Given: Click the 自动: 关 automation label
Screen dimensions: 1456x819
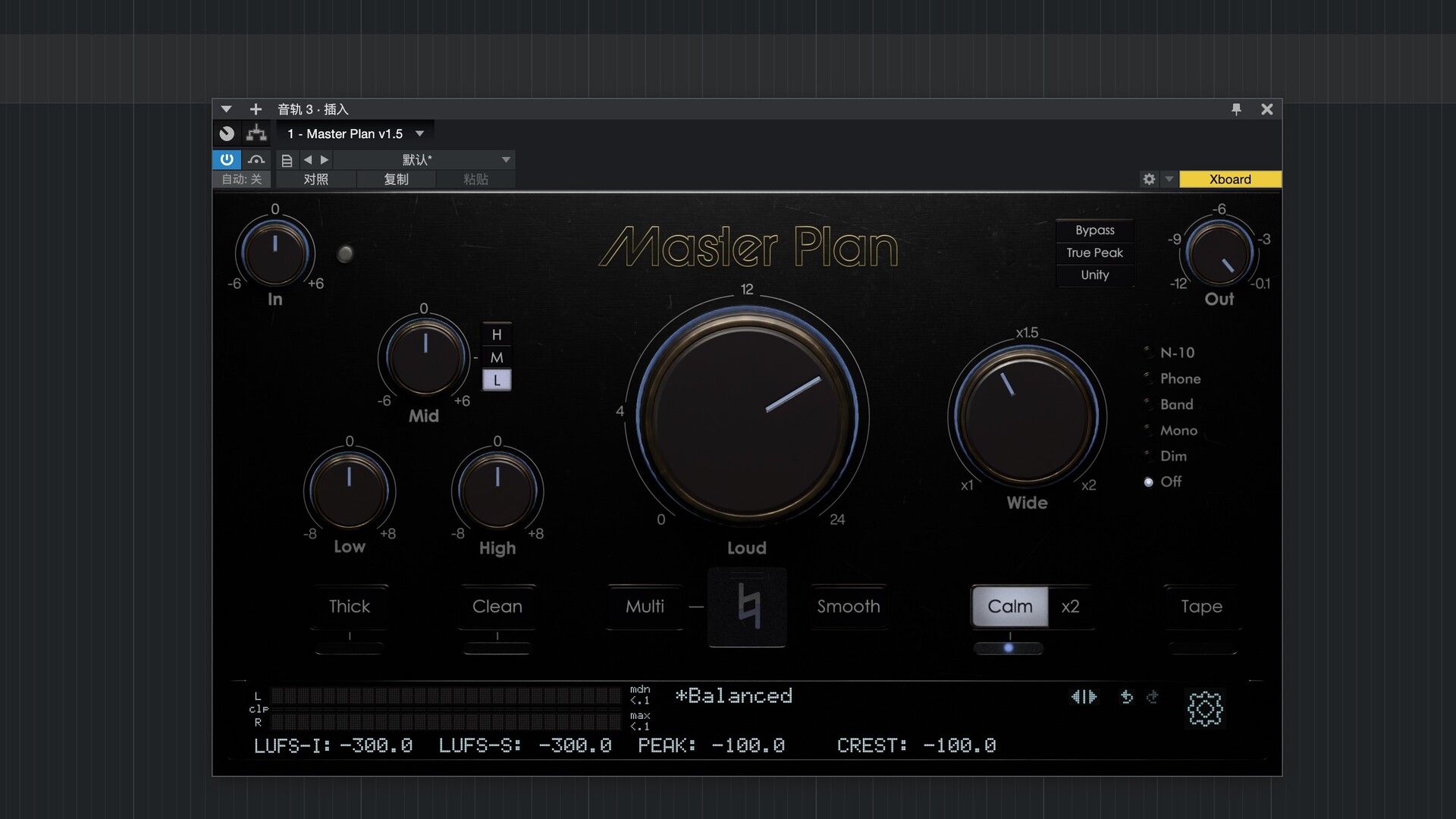Looking at the screenshot, I should point(241,179).
